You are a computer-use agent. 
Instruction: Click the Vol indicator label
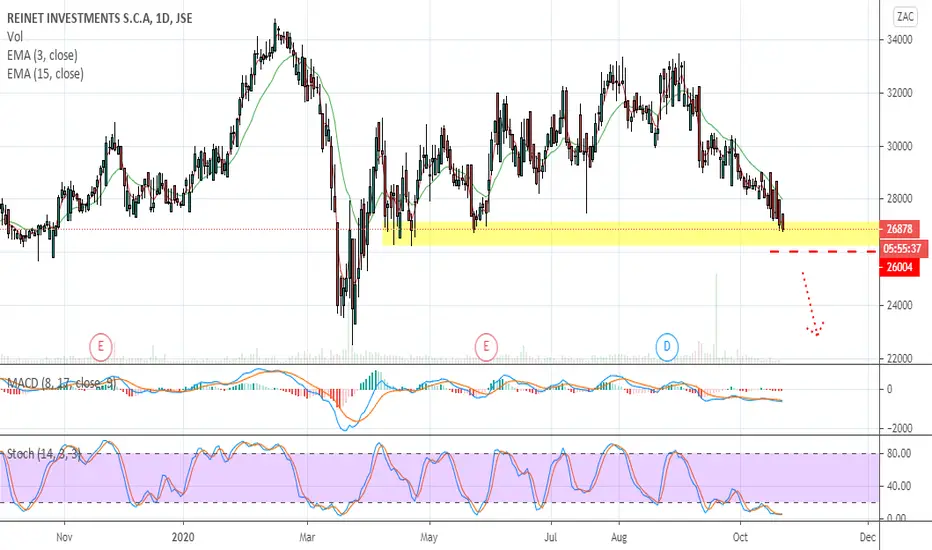tap(15, 37)
